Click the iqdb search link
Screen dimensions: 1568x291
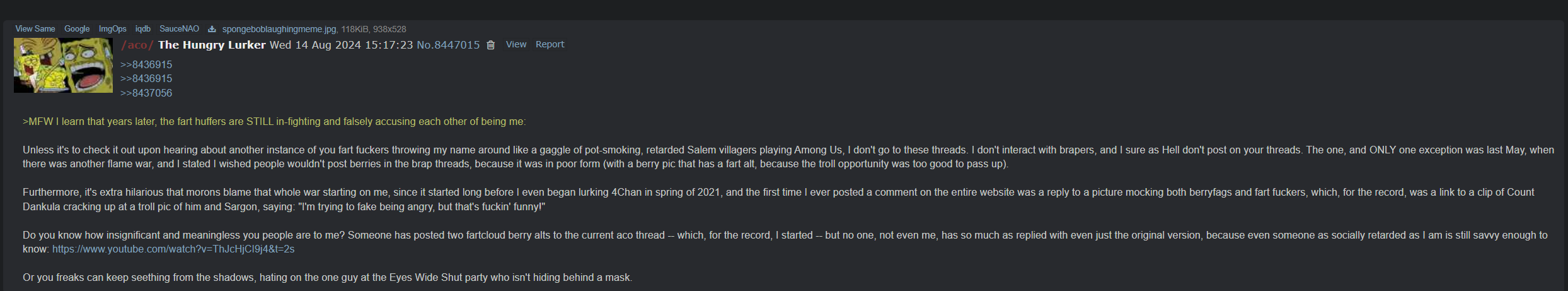pyautogui.click(x=143, y=29)
